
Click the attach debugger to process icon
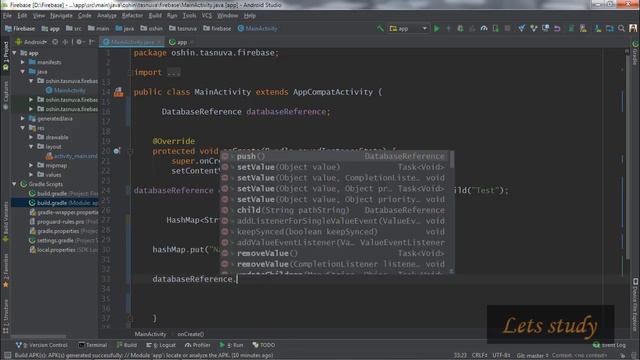496,29
